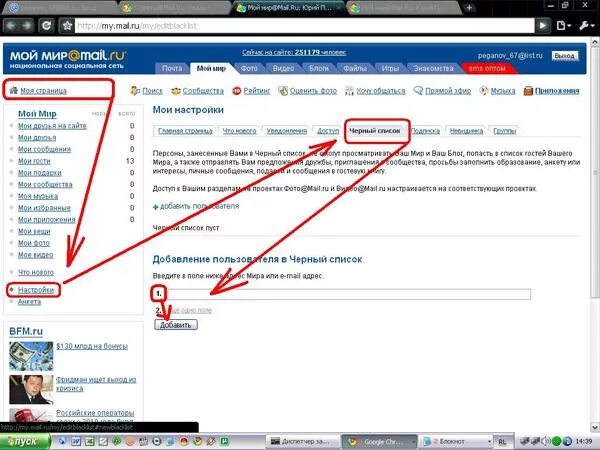Click the Мой Мир@mail.ru logo

click(x=68, y=58)
